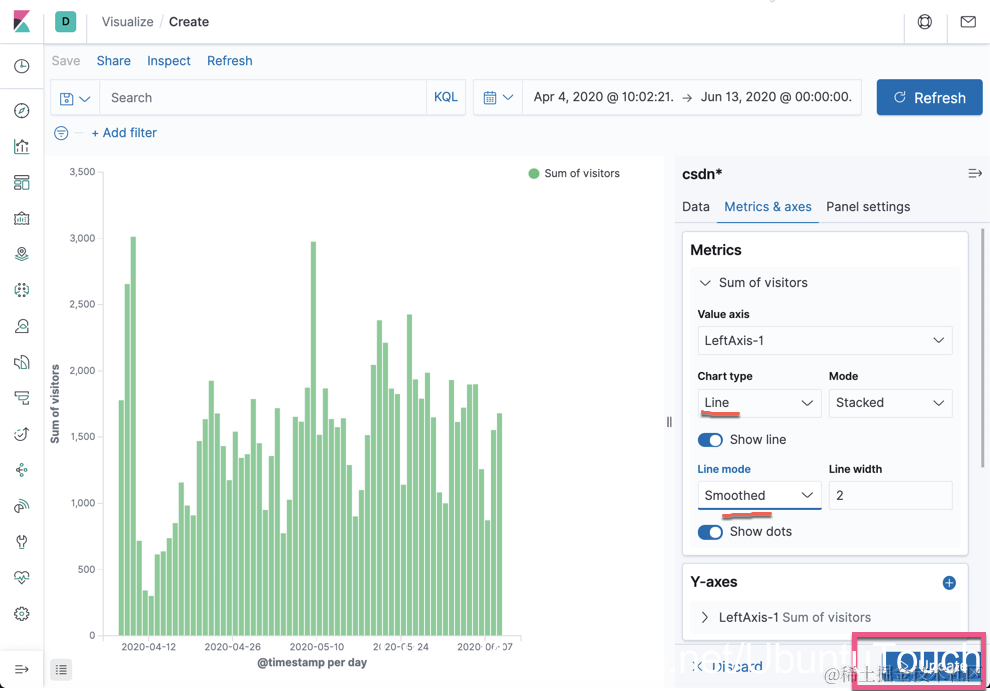Viewport: 990px width, 691px height.
Task: Switch to the Panel settings tab
Action: [x=868, y=207]
